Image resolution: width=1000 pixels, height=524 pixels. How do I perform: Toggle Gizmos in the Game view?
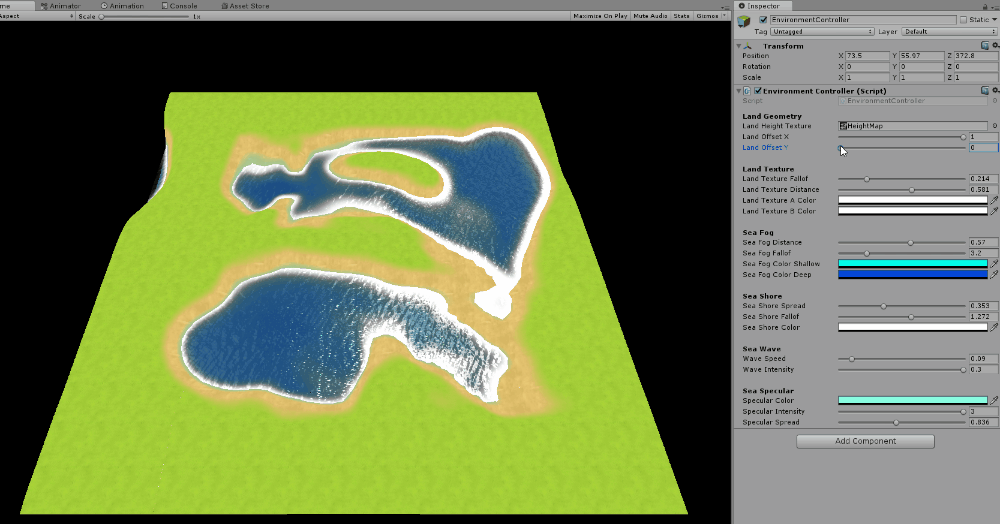(707, 16)
